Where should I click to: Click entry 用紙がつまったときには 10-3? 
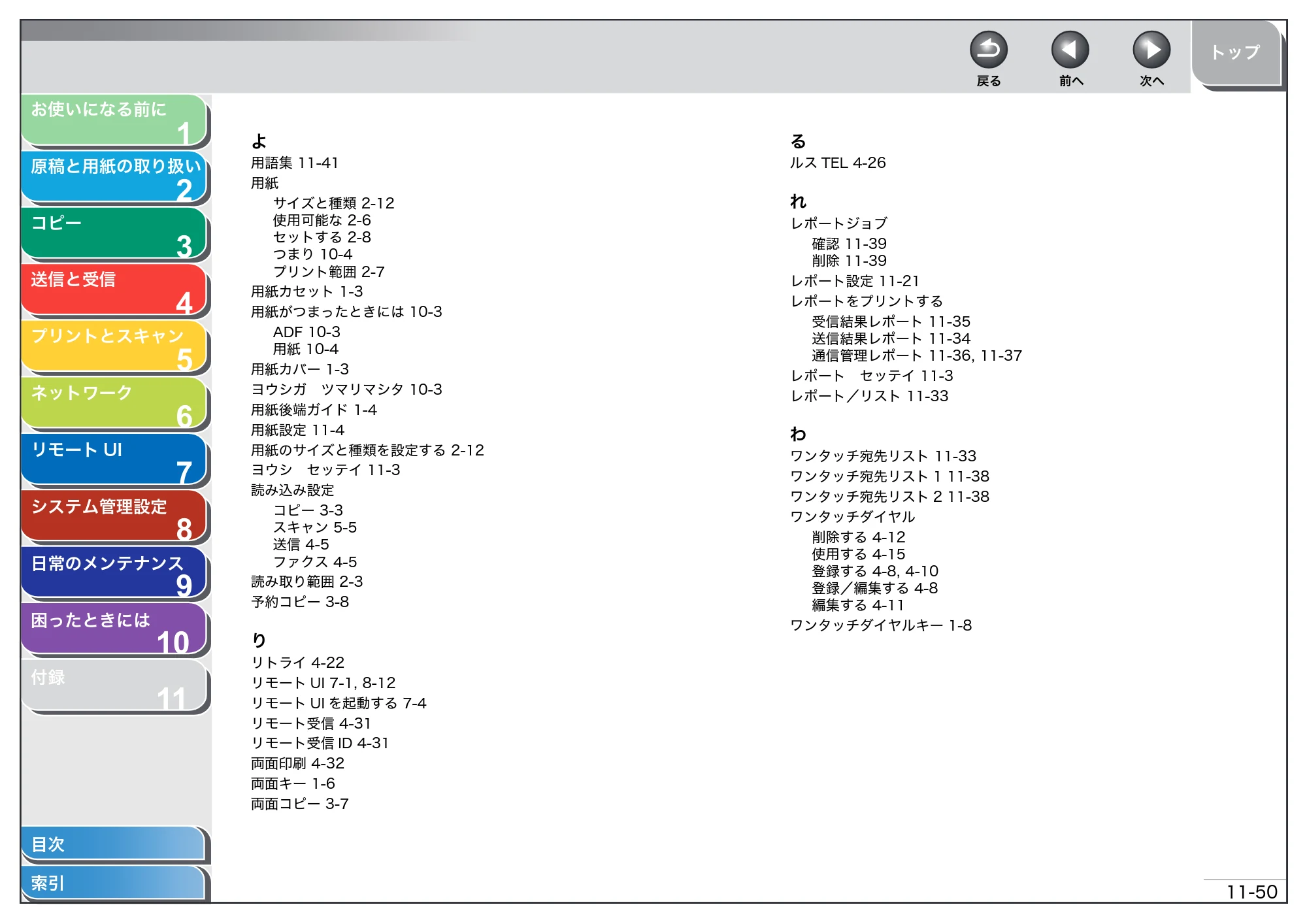pos(347,312)
